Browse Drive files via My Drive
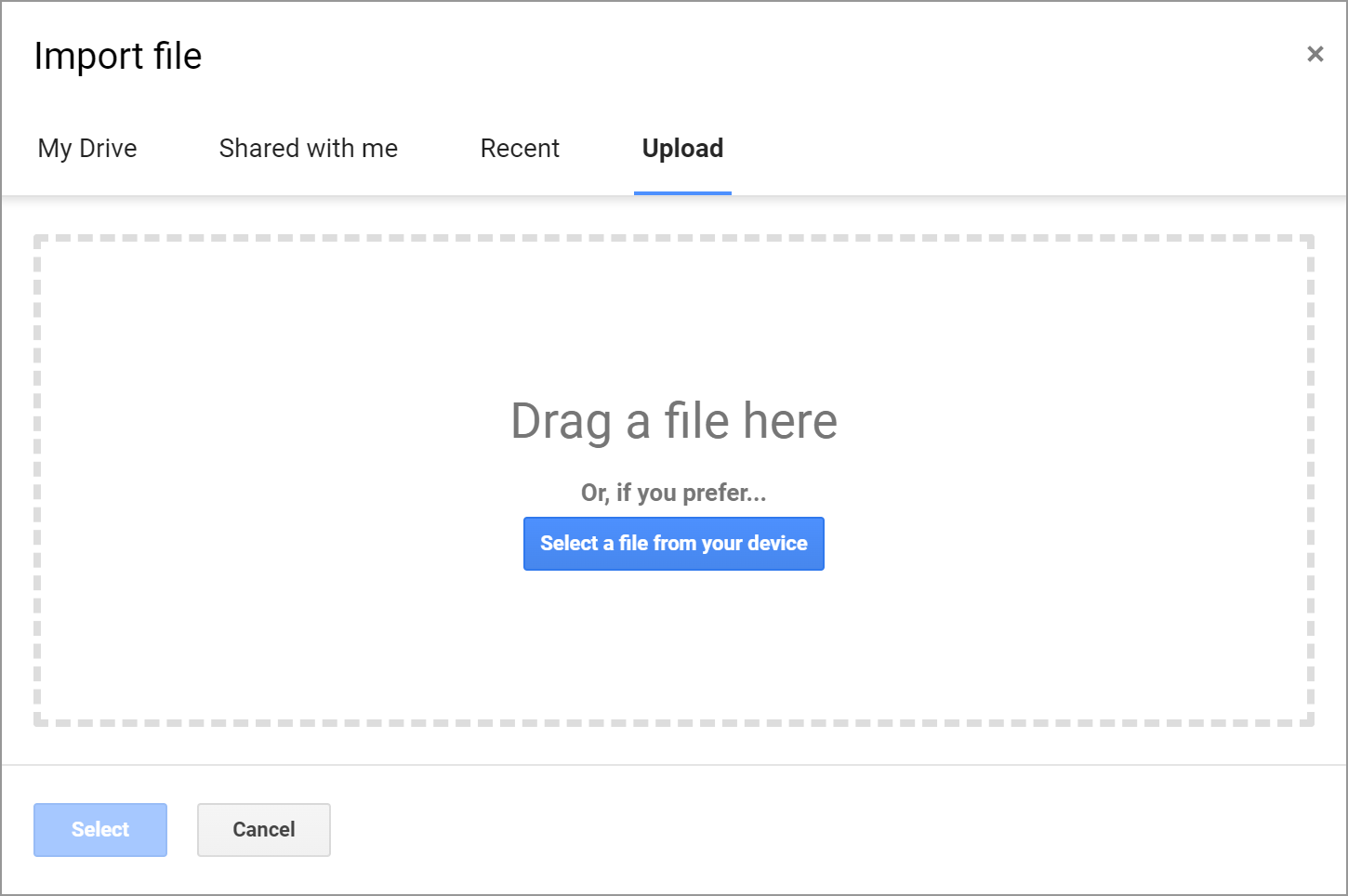Image resolution: width=1348 pixels, height=896 pixels. click(x=87, y=149)
